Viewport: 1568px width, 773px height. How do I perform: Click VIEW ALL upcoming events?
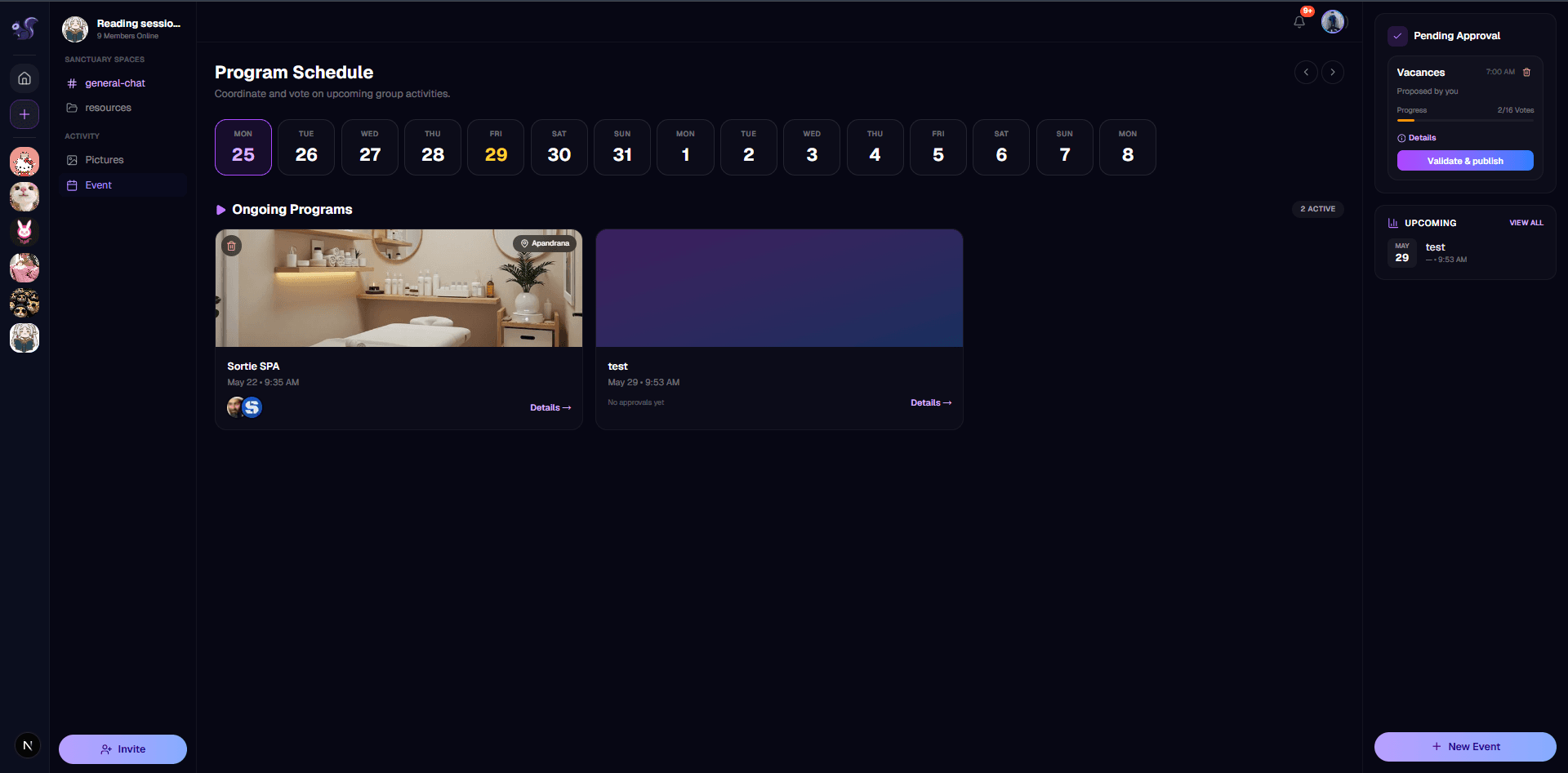1526,223
